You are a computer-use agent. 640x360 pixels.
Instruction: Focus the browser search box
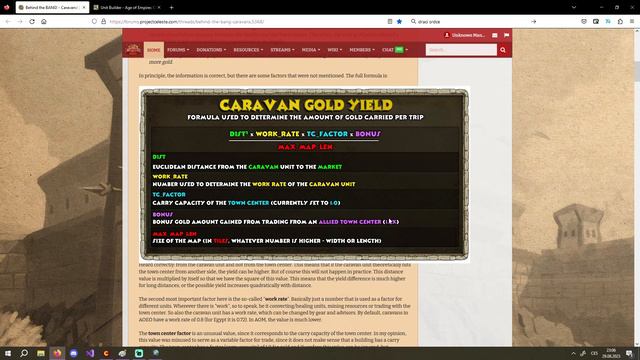tap(469, 21)
